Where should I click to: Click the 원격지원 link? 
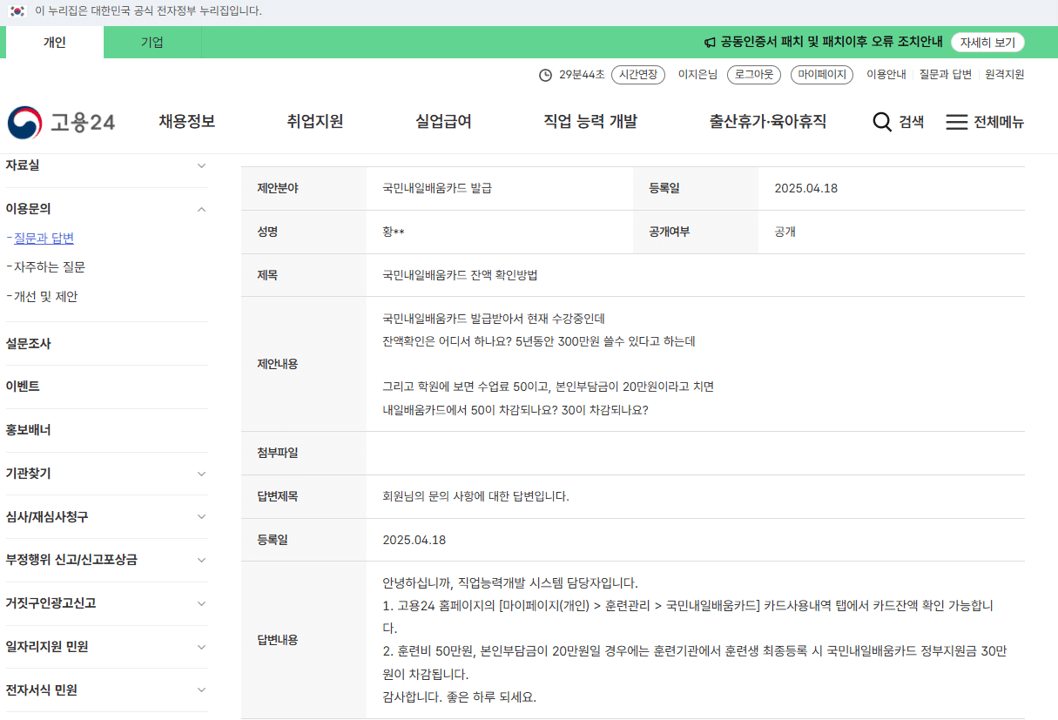pos(1004,75)
